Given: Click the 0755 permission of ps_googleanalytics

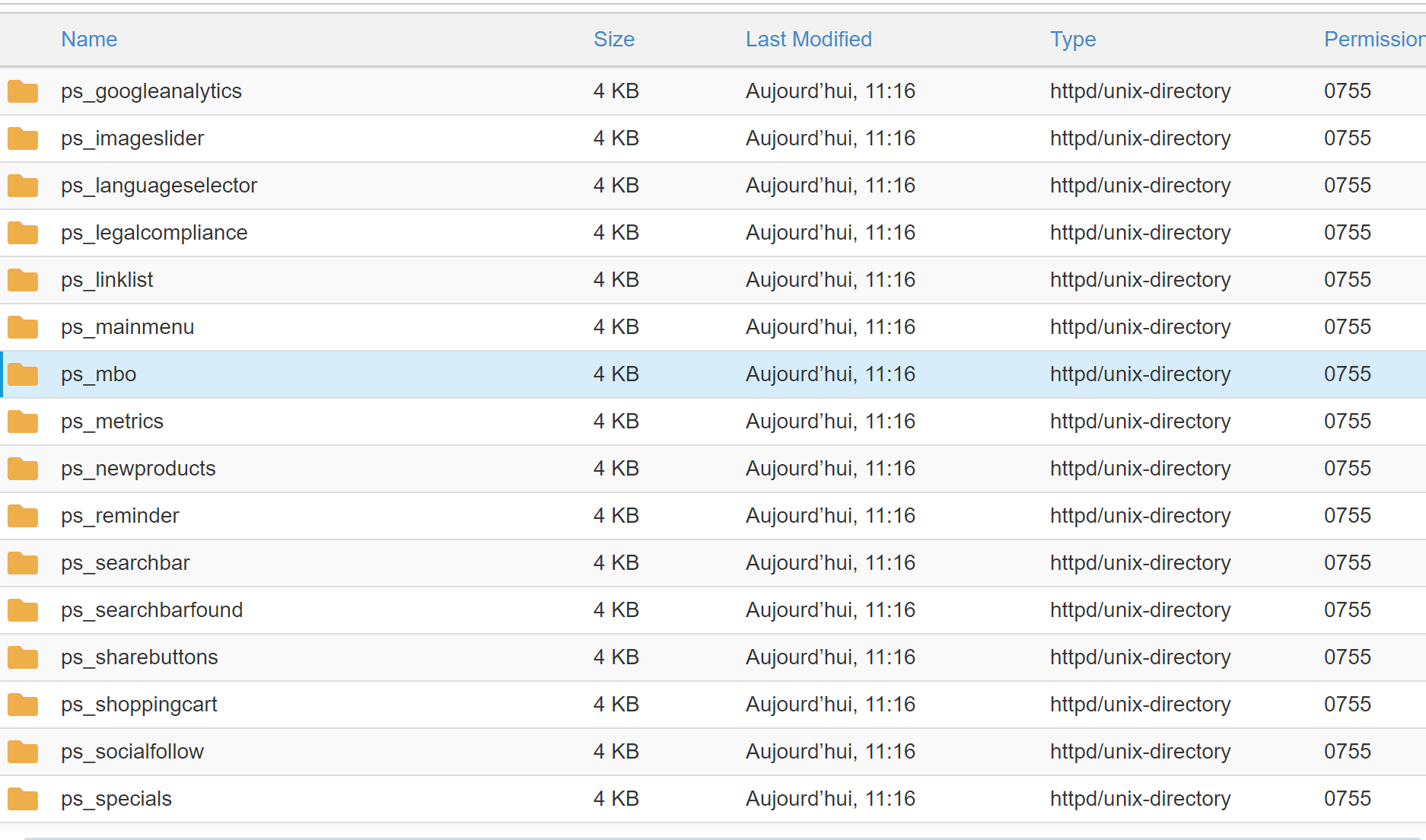Looking at the screenshot, I should click(x=1348, y=91).
